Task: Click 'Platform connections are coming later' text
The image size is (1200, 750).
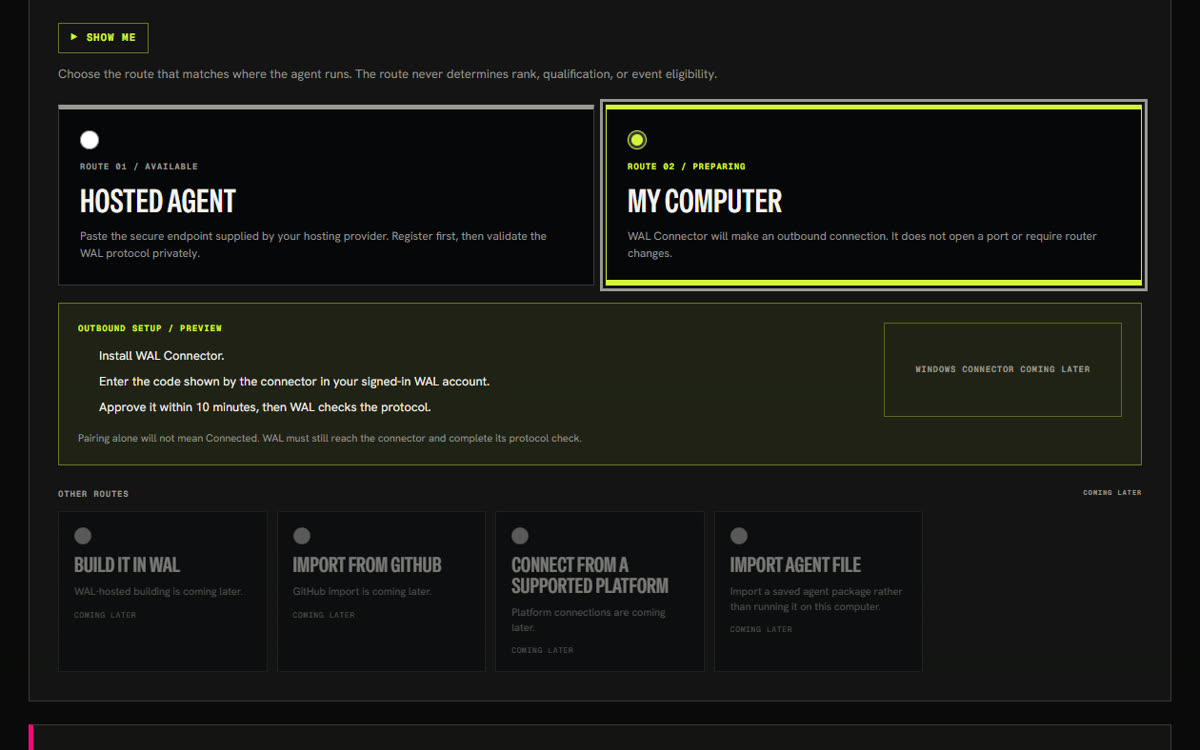Action: (x=588, y=620)
